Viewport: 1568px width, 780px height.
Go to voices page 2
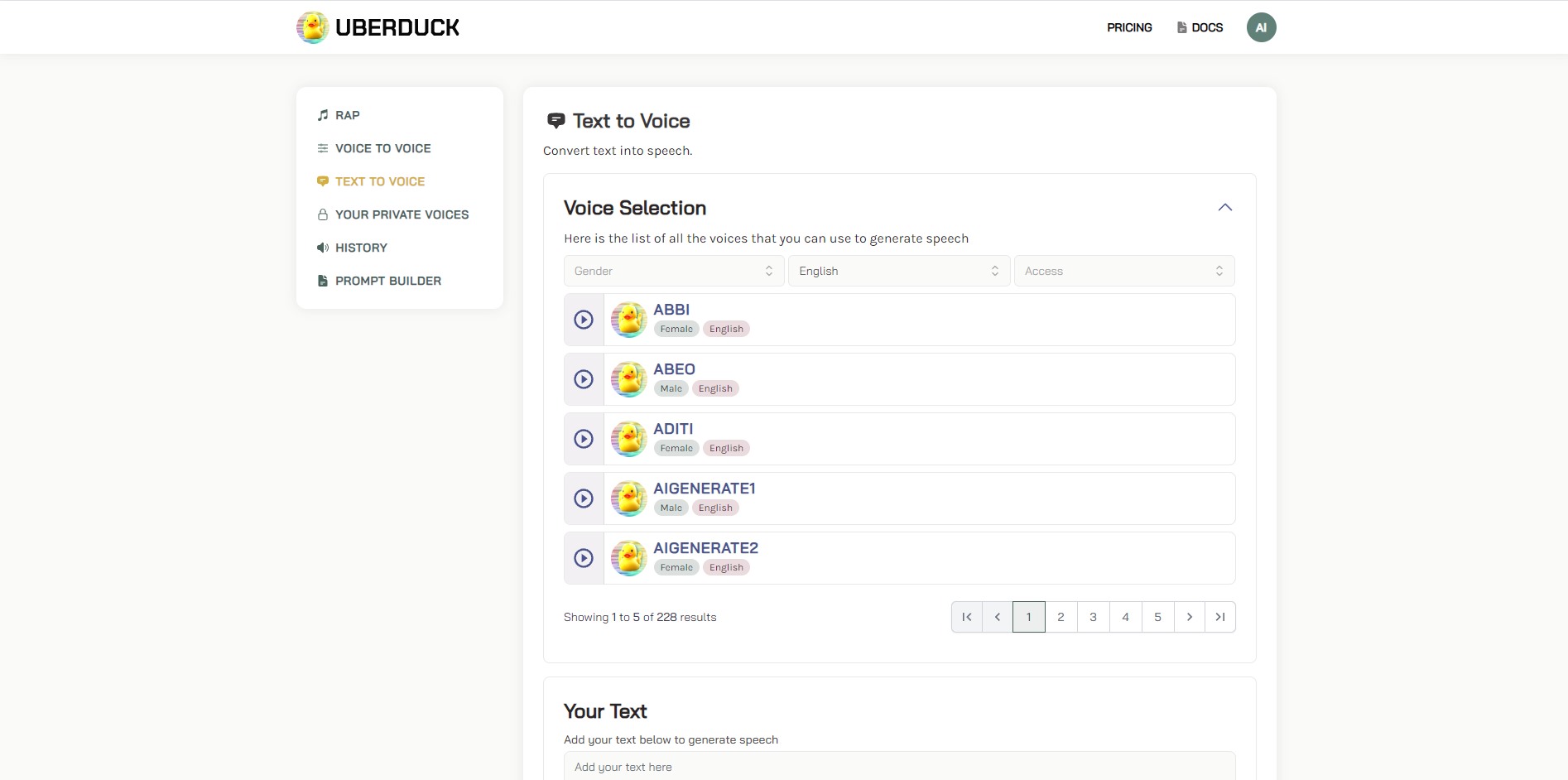click(x=1061, y=617)
